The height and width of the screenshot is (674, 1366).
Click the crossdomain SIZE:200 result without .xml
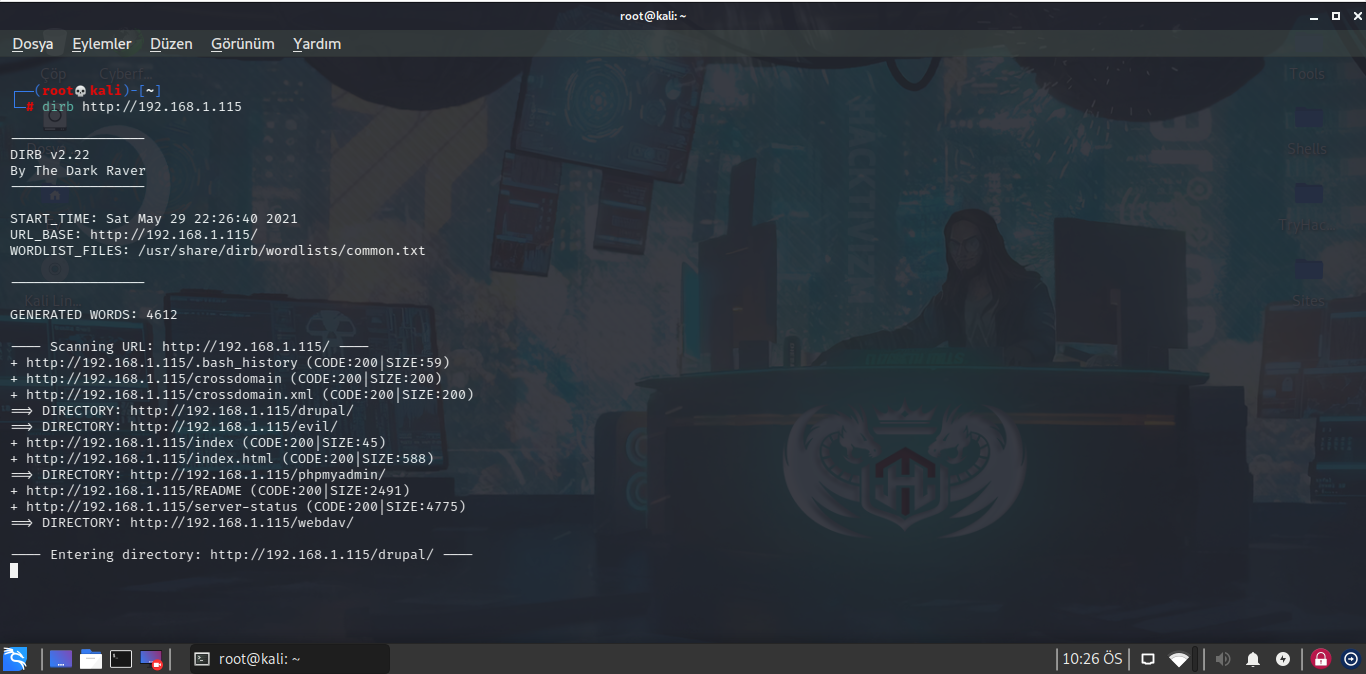(x=226, y=379)
